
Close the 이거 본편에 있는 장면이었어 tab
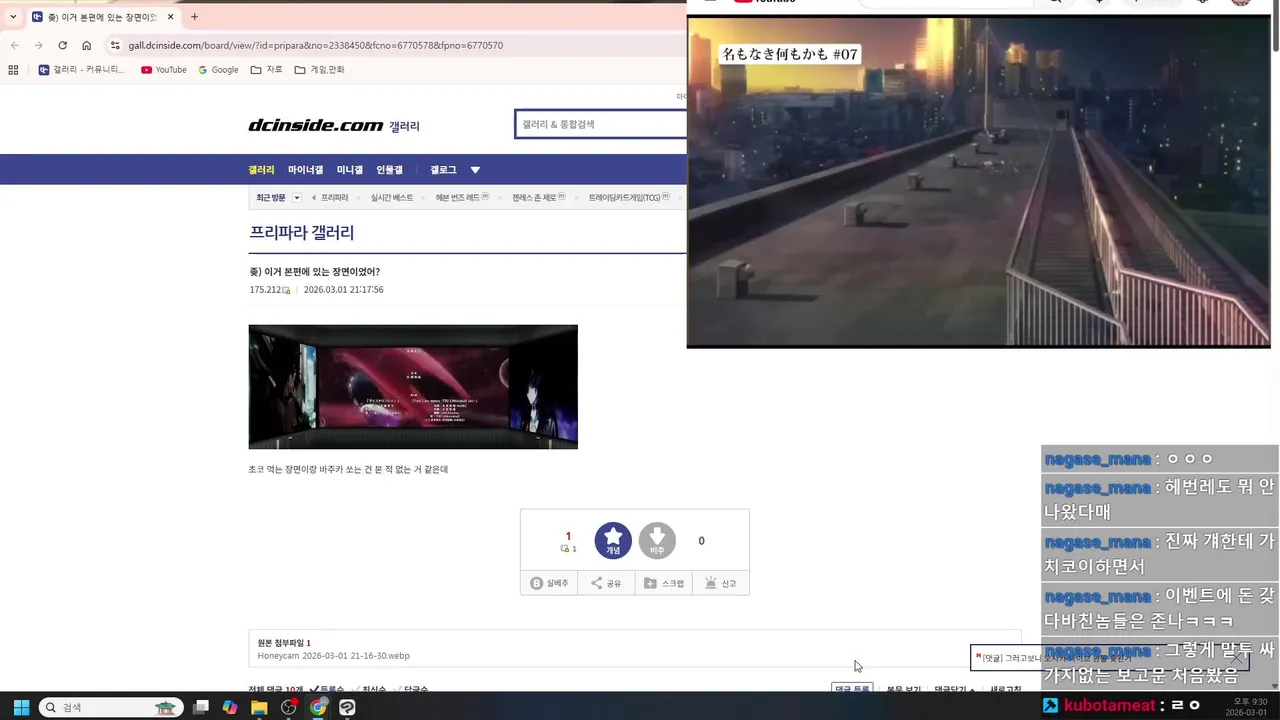coord(171,17)
